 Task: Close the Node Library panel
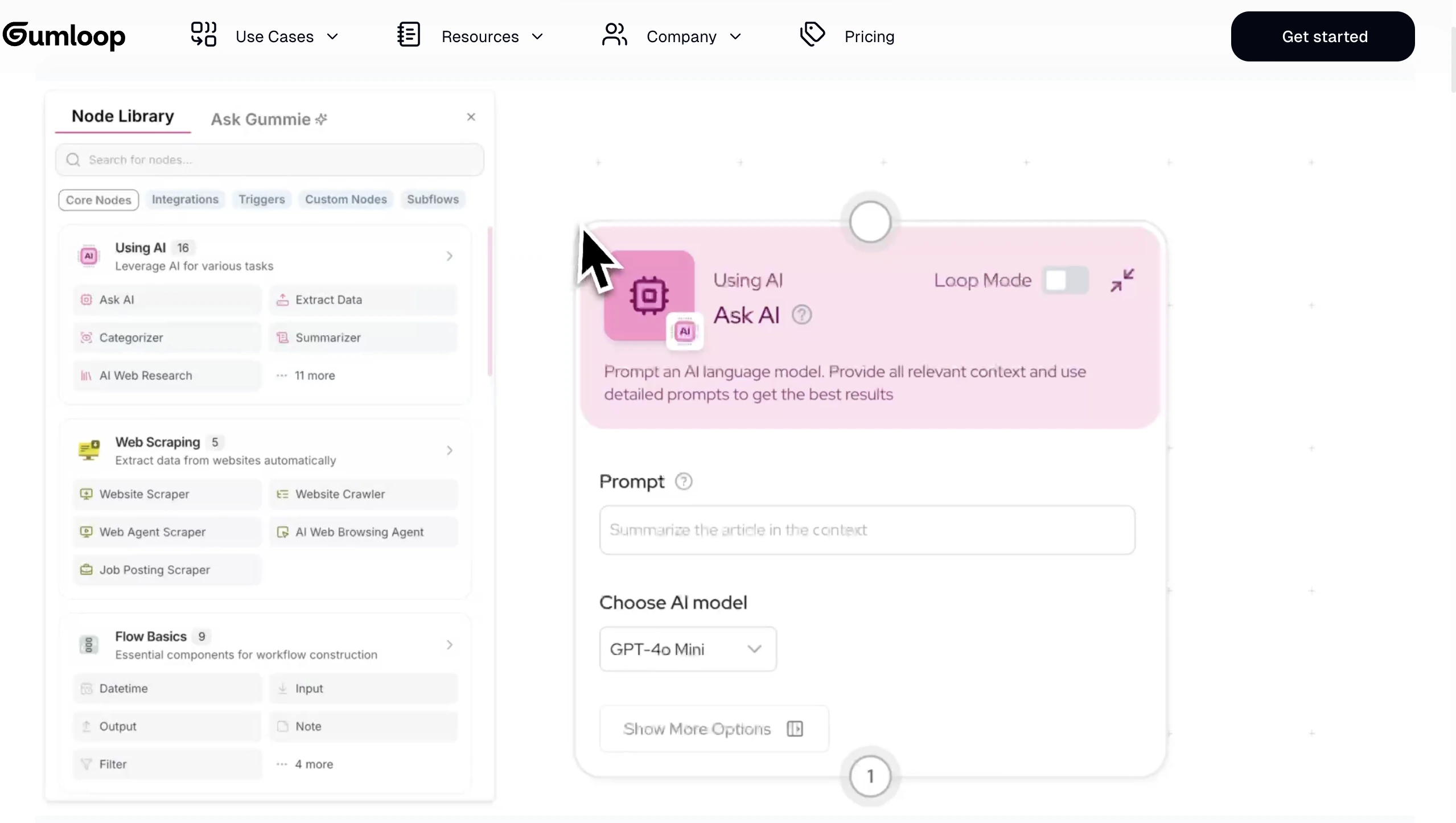[471, 117]
